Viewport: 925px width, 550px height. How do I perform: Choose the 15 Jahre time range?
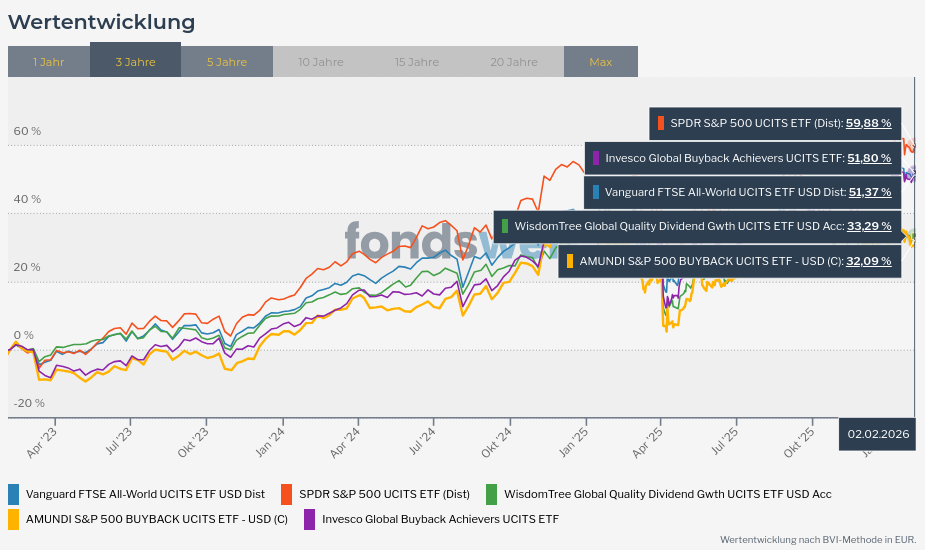click(x=417, y=61)
